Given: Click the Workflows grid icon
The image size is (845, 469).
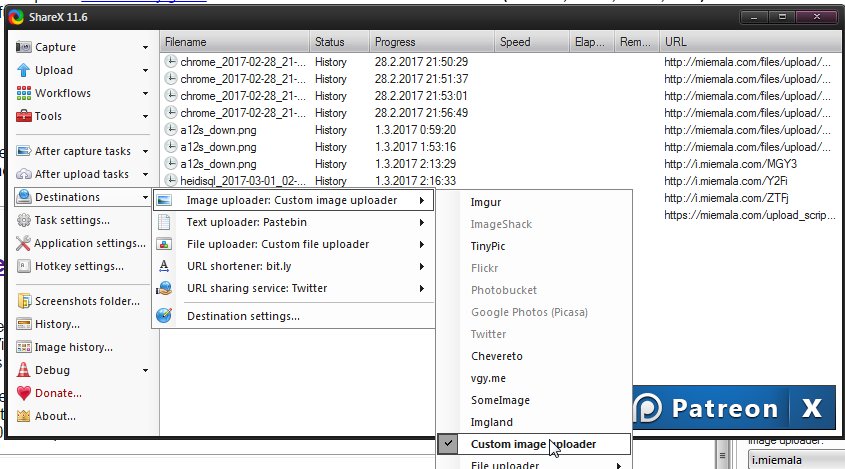Looking at the screenshot, I should coord(23,93).
